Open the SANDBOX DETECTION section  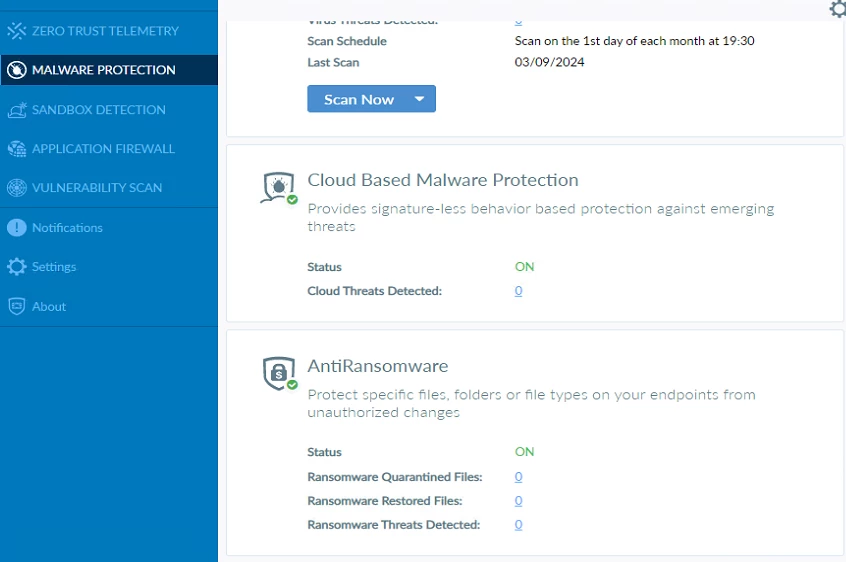[99, 109]
